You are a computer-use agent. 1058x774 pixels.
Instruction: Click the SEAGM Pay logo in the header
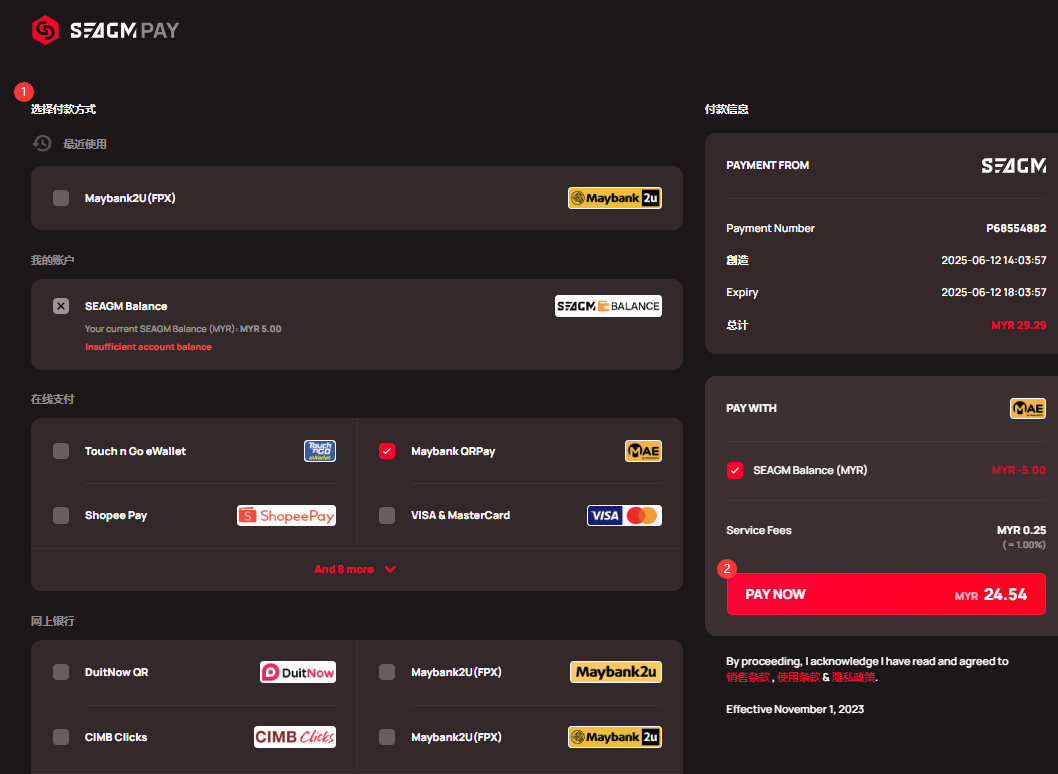point(105,30)
